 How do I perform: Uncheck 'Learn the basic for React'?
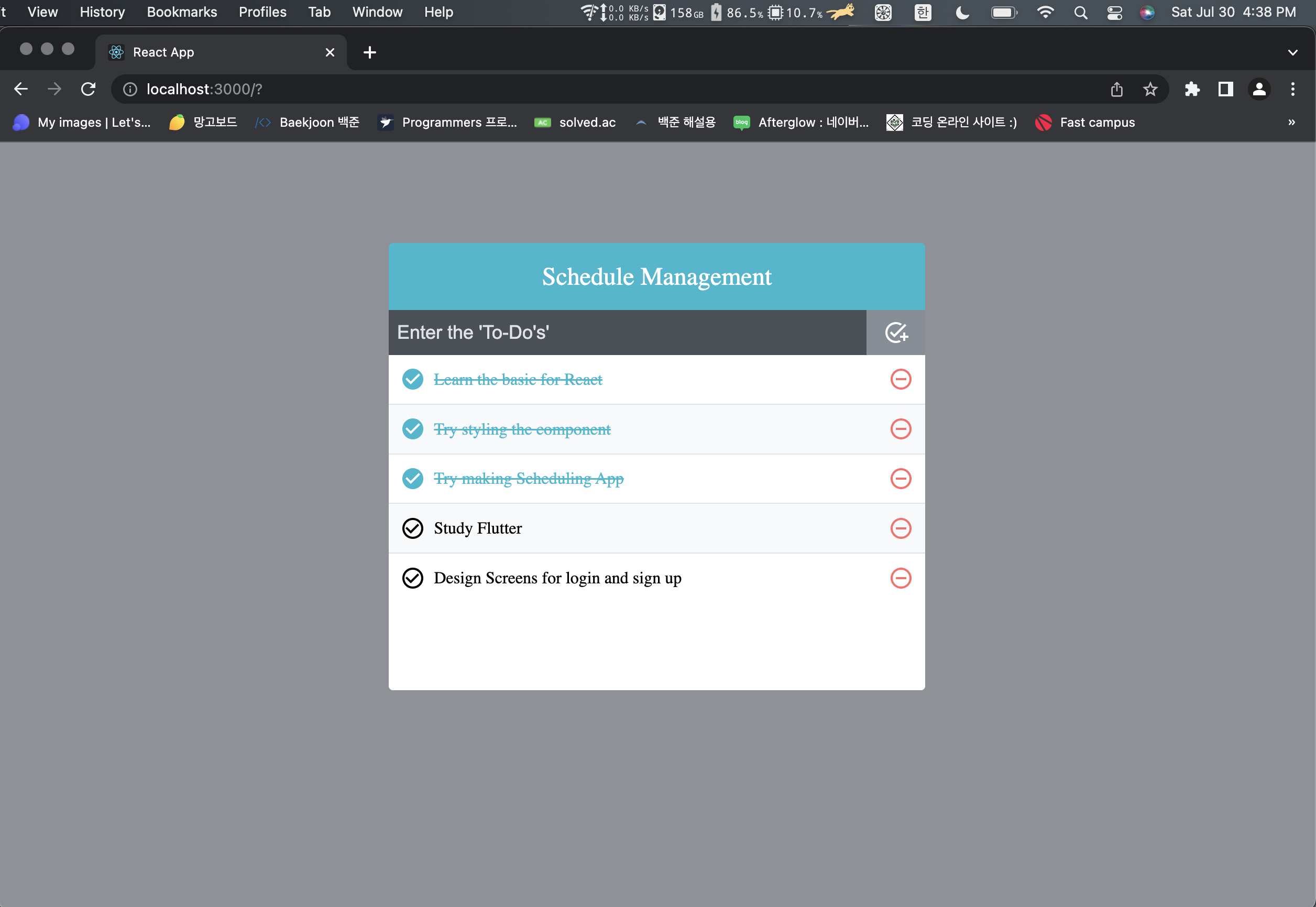[413, 379]
